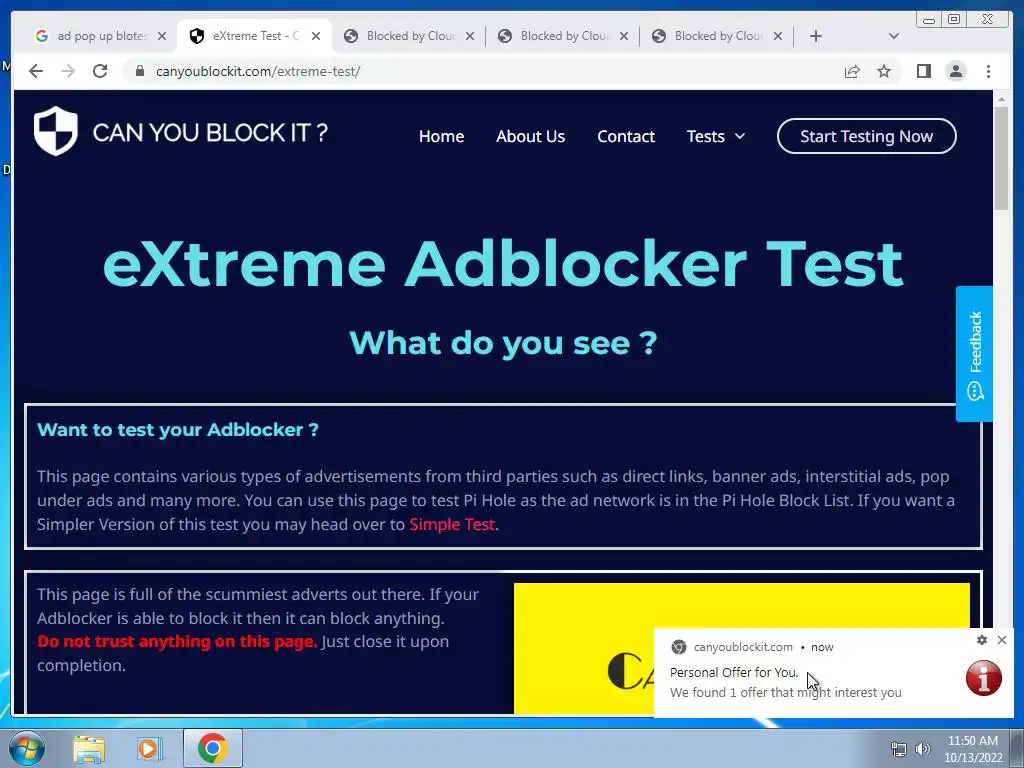The image size is (1024, 768).
Task: Open Windows Explorer from the taskbar
Action: [x=89, y=748]
